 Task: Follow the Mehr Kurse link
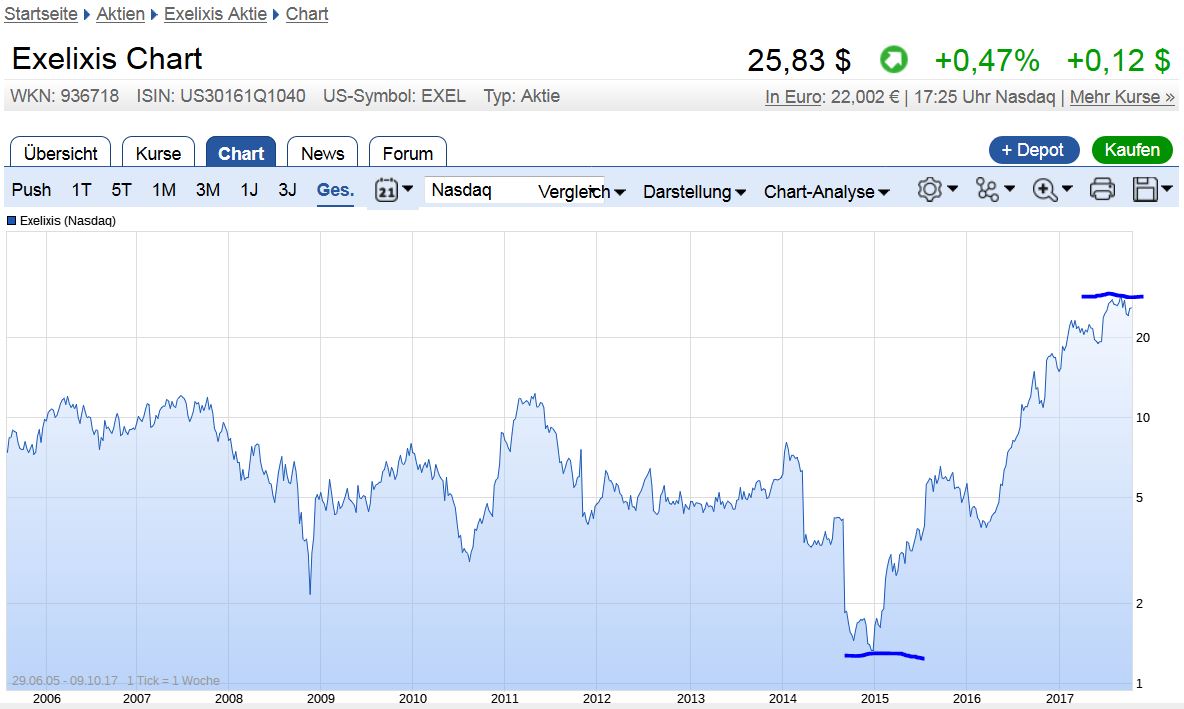coord(1122,97)
